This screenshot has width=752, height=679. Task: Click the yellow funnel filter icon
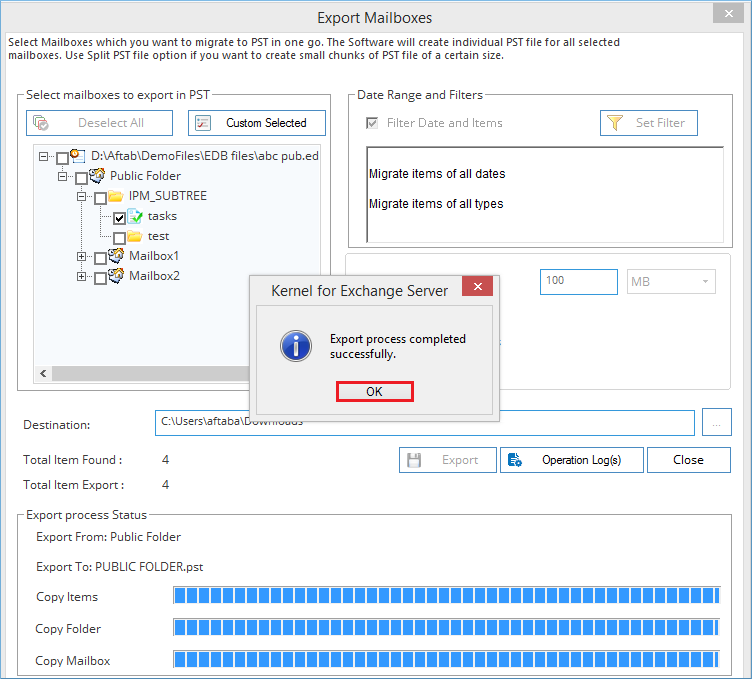[x=614, y=123]
